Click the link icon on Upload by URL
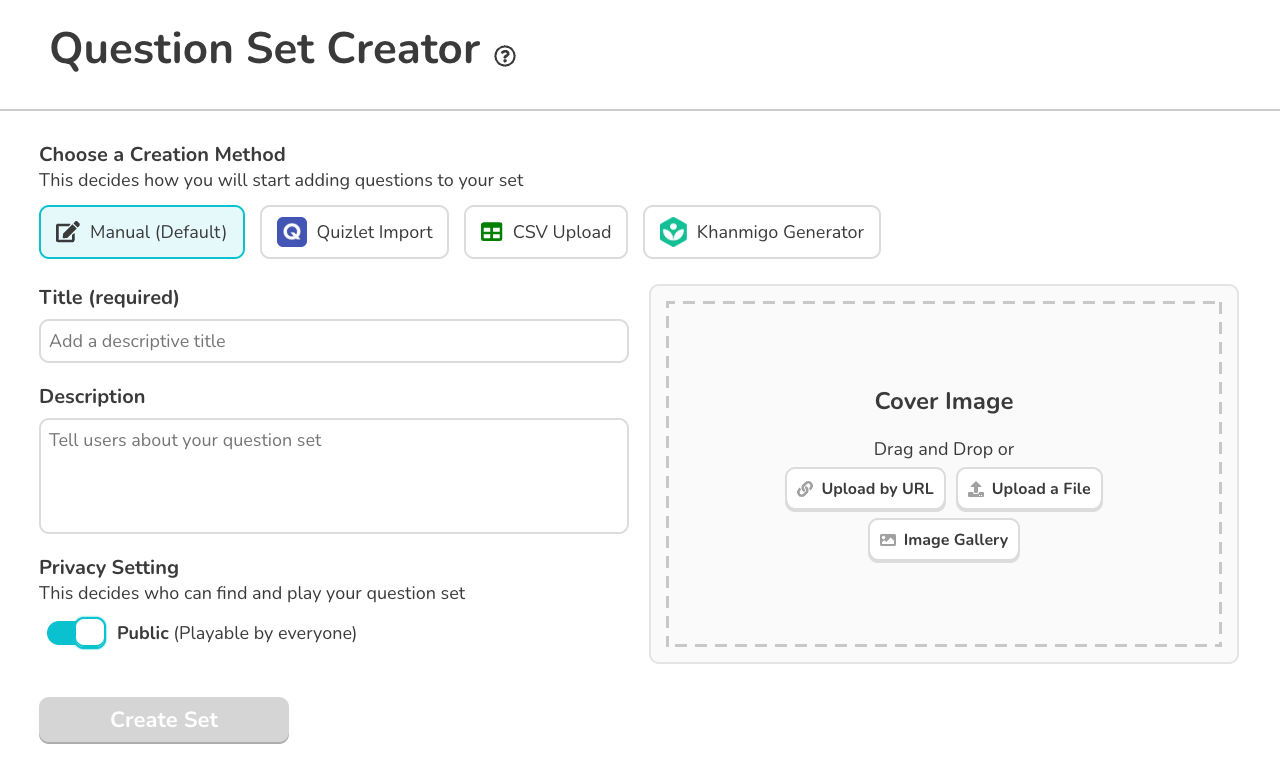 pyautogui.click(x=804, y=488)
